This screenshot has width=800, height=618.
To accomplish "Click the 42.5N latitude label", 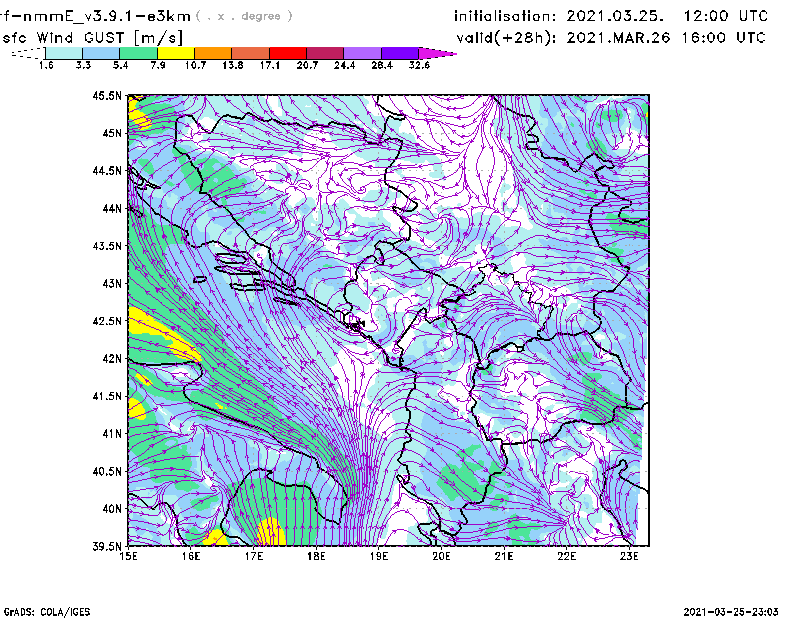I will click(108, 321).
